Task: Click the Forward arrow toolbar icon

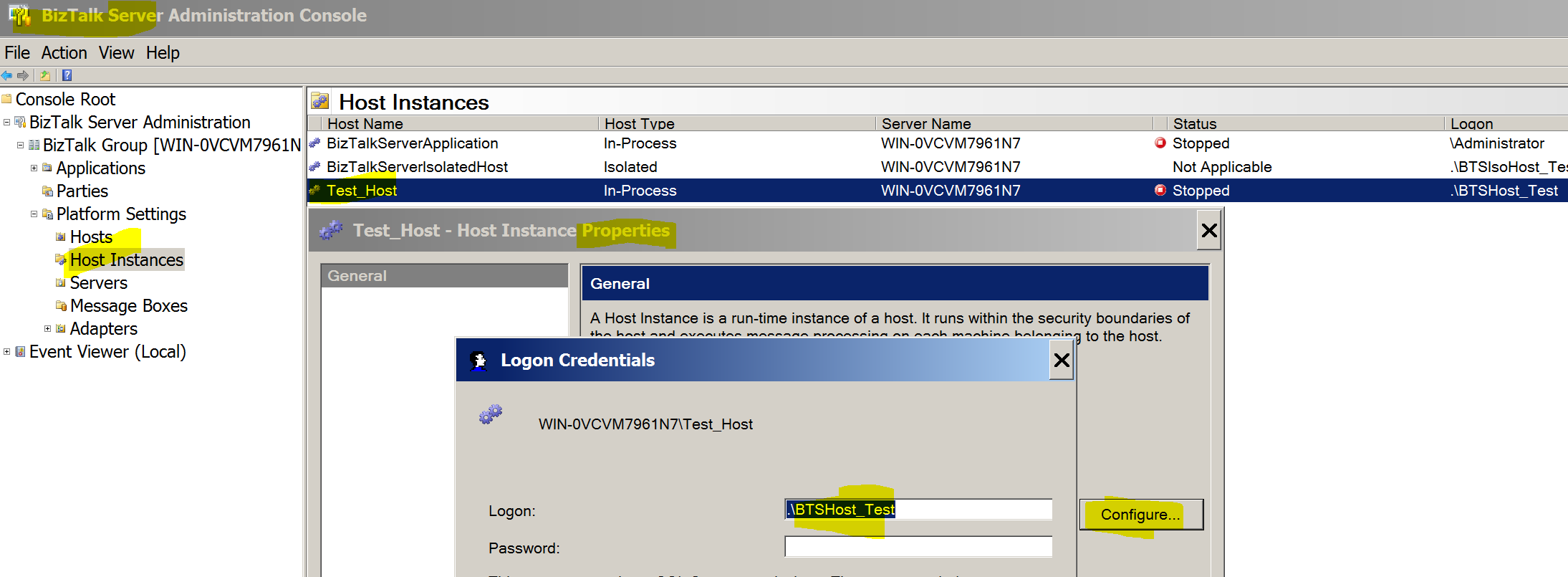Action: pyautogui.click(x=23, y=75)
